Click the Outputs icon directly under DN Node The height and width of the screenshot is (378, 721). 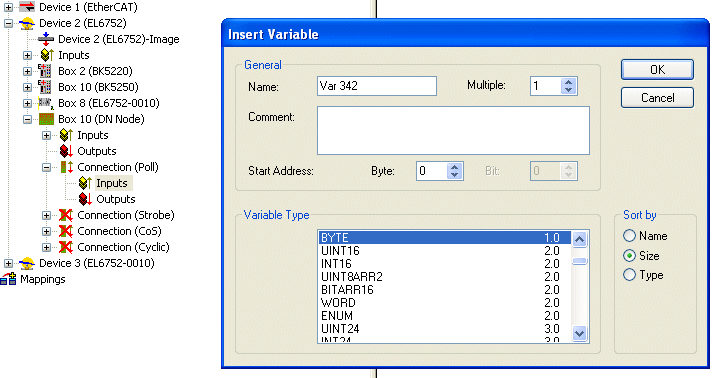coord(66,151)
